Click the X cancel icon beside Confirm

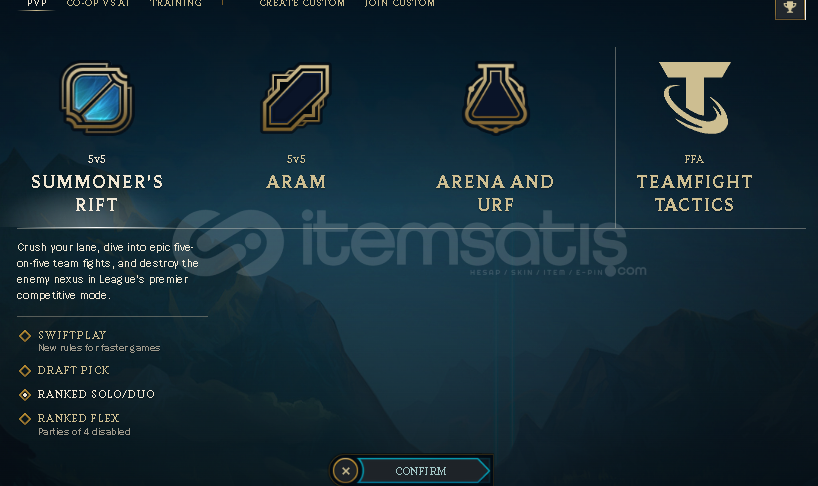coord(345,471)
